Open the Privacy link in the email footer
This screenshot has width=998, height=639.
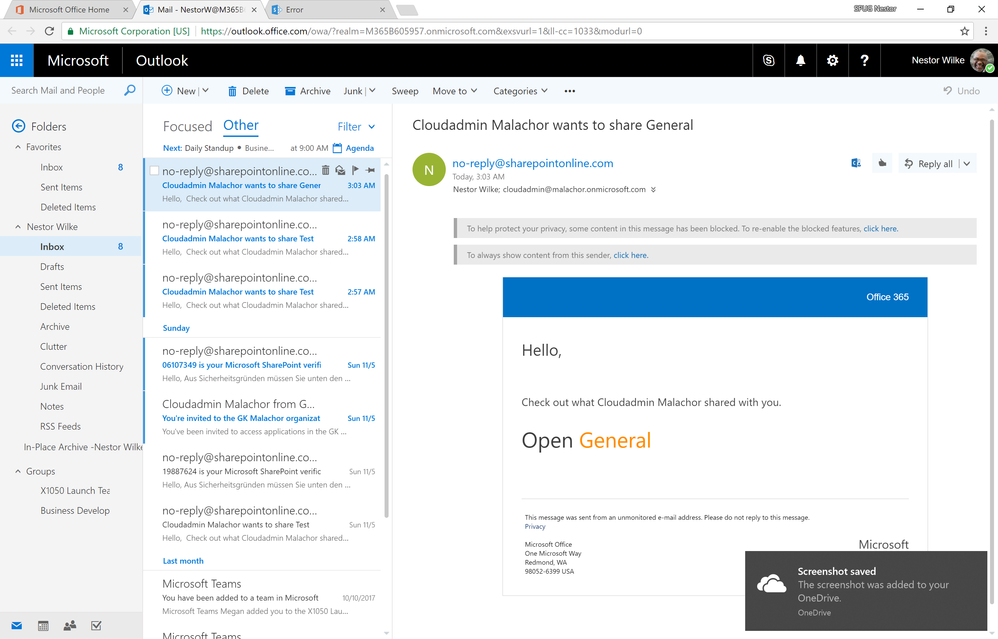coord(535,526)
